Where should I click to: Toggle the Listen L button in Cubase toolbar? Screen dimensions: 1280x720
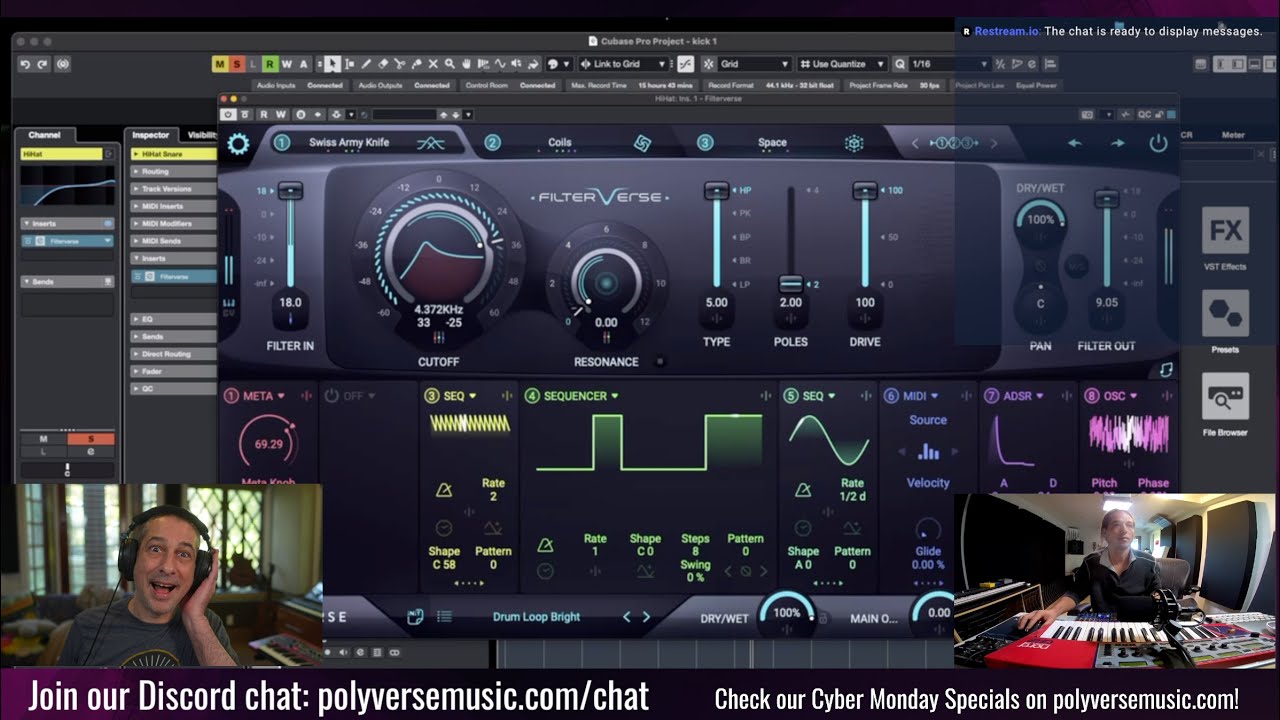(253, 64)
